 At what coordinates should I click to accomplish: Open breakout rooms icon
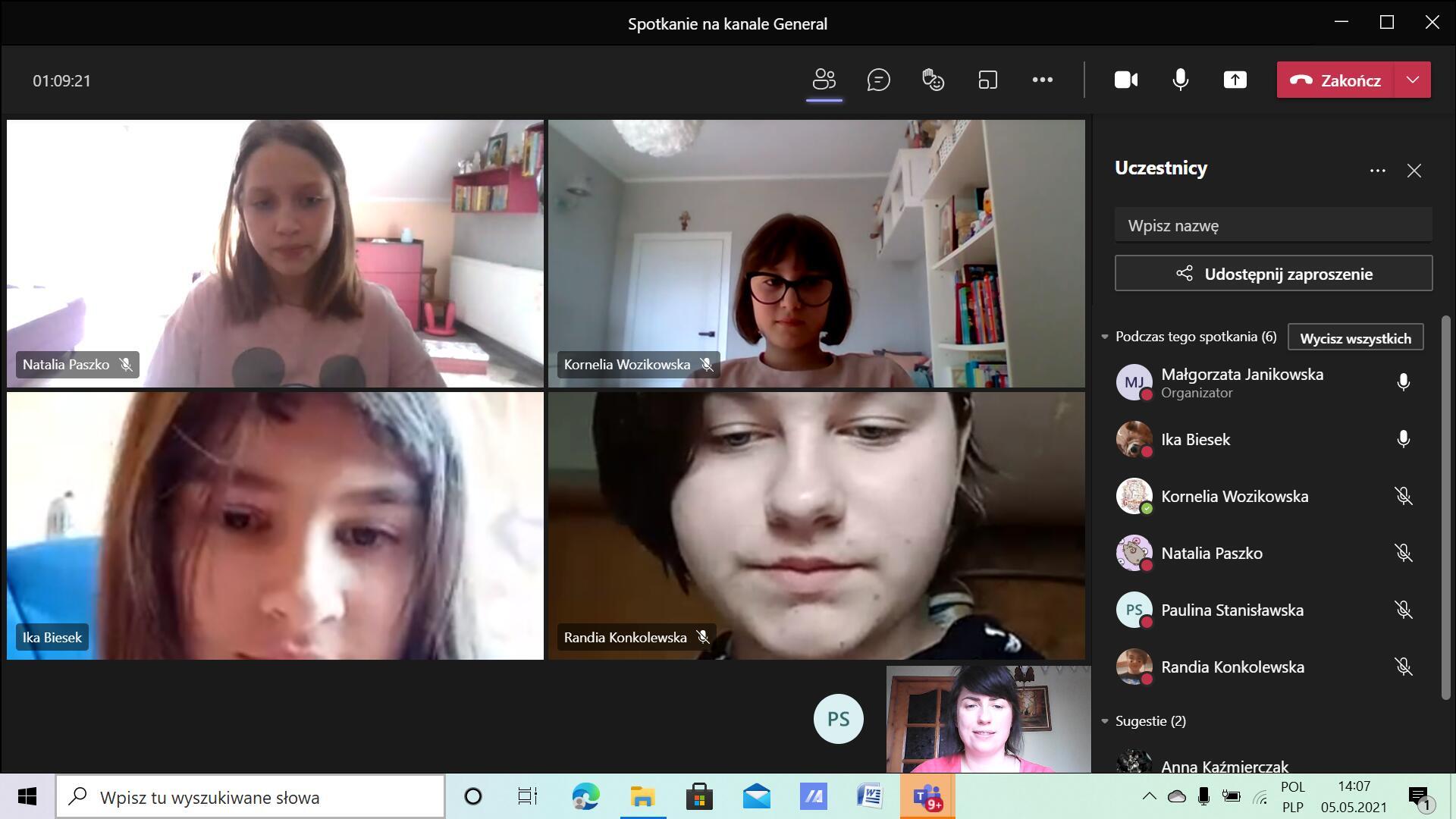point(987,80)
